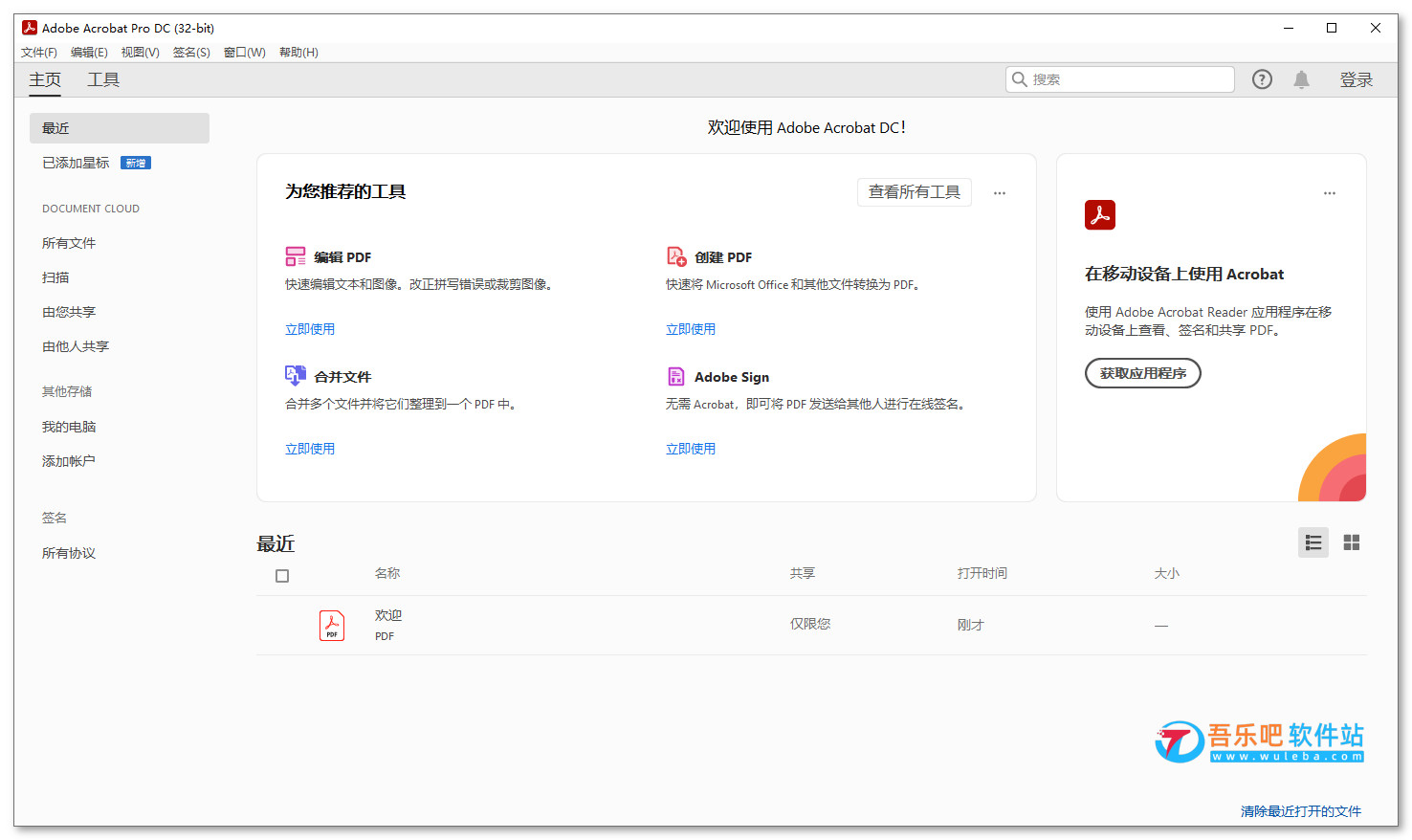Click the Combine Files (合并文件) icon
This screenshot has width=1412, height=840.
296,375
